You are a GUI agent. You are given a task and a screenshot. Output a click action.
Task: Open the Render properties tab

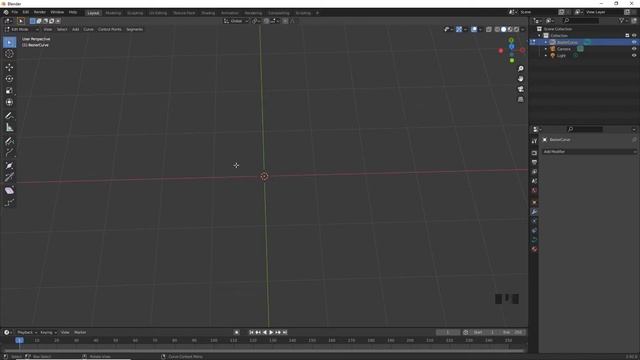tap(534, 153)
